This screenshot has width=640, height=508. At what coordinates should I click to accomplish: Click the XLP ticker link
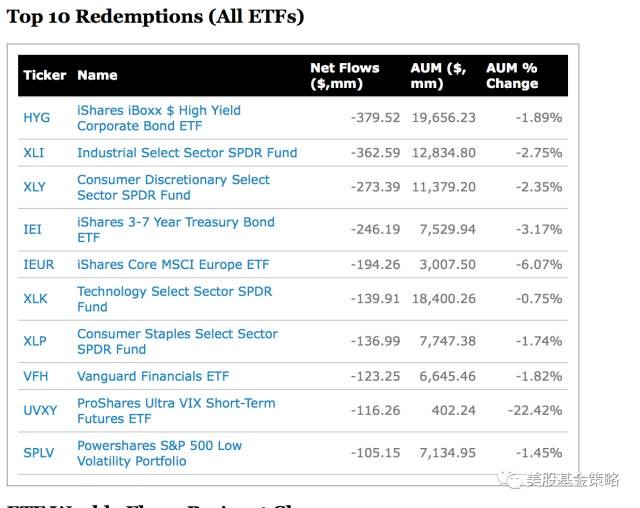tap(35, 341)
